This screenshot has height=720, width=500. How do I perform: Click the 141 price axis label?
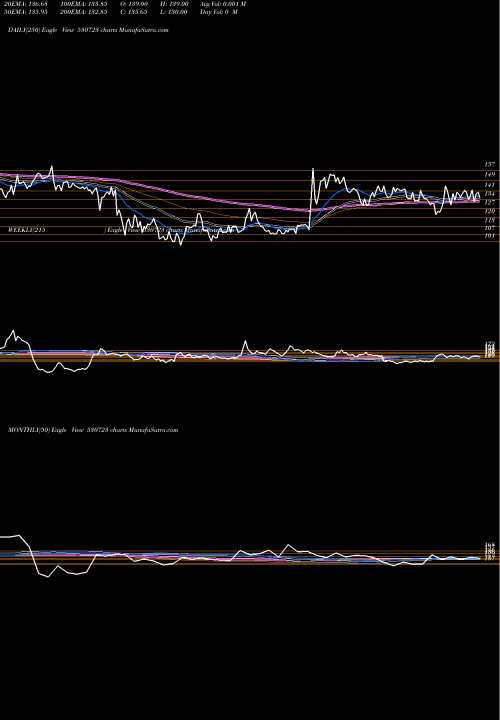coord(489,185)
